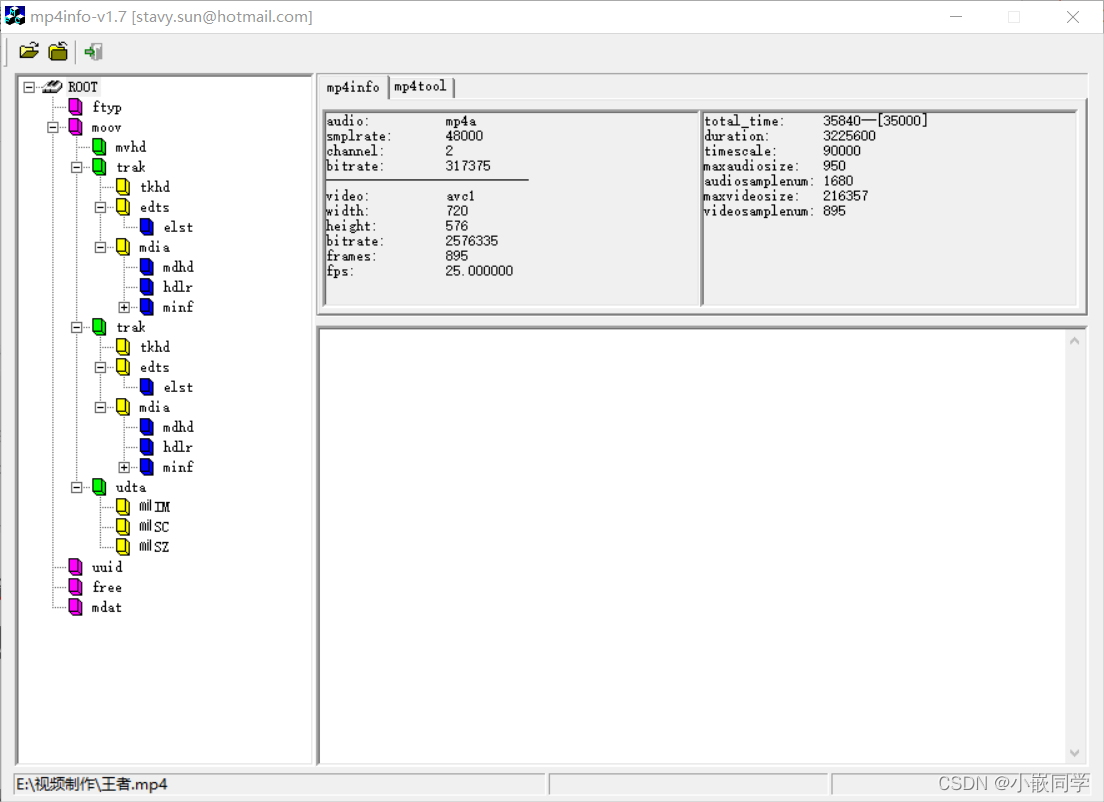Click the second green trak box icon
Screen dimensions: 1104x802
pos(99,327)
